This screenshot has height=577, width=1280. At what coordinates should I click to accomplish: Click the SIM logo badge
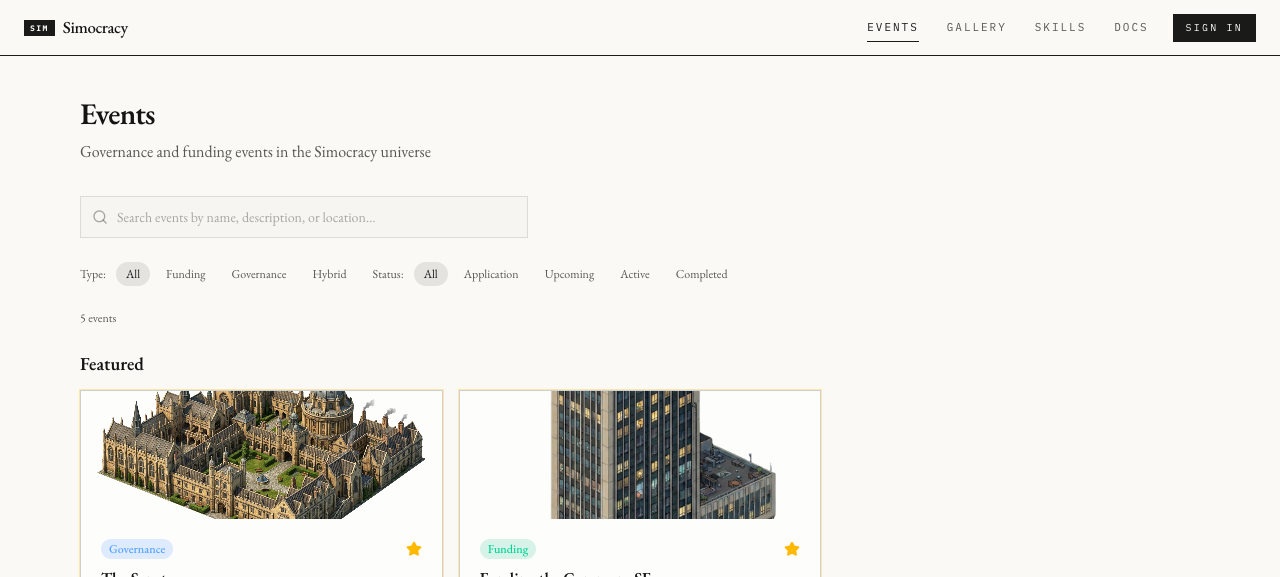tap(39, 28)
